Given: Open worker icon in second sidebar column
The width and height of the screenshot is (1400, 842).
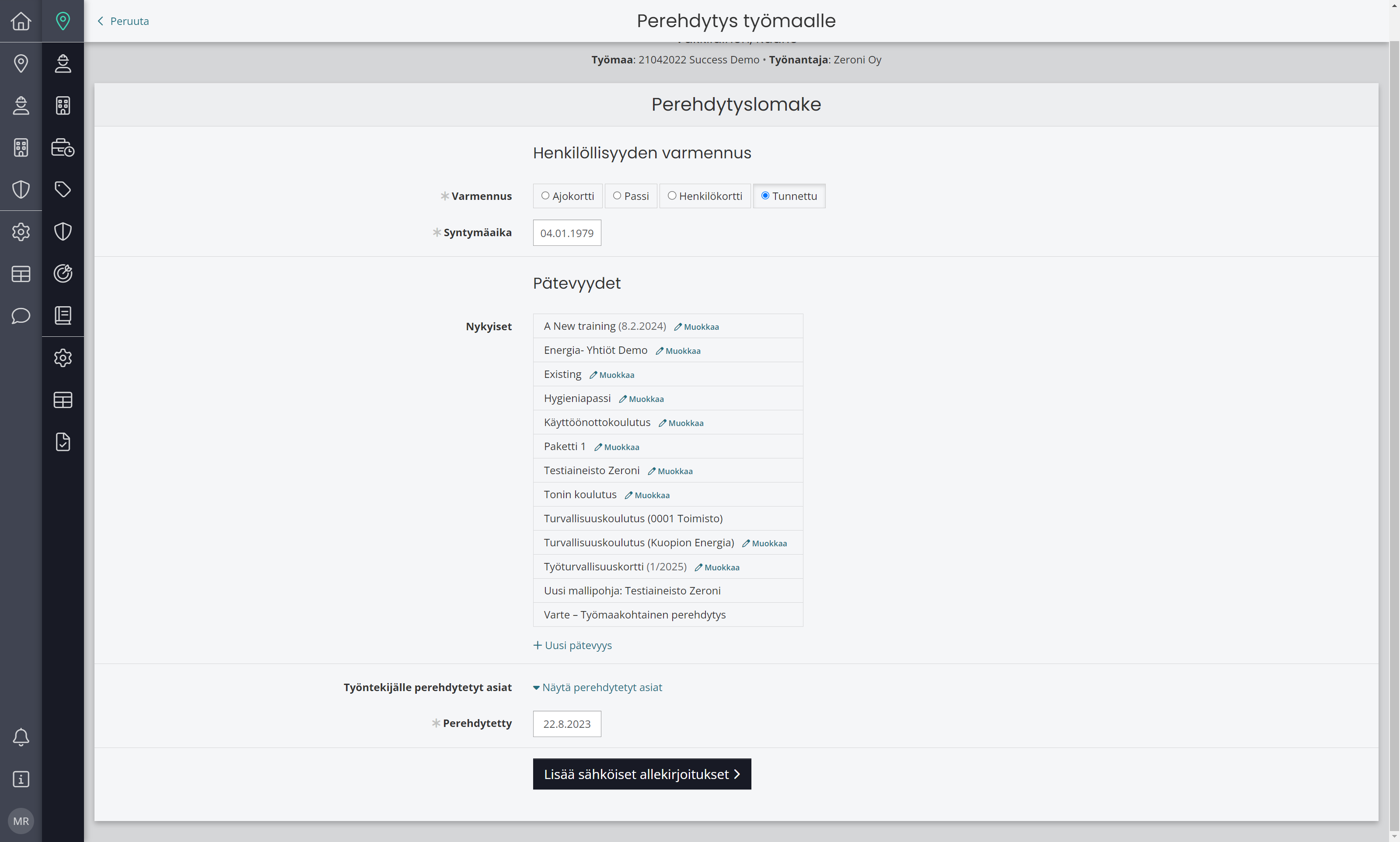Looking at the screenshot, I should (63, 63).
